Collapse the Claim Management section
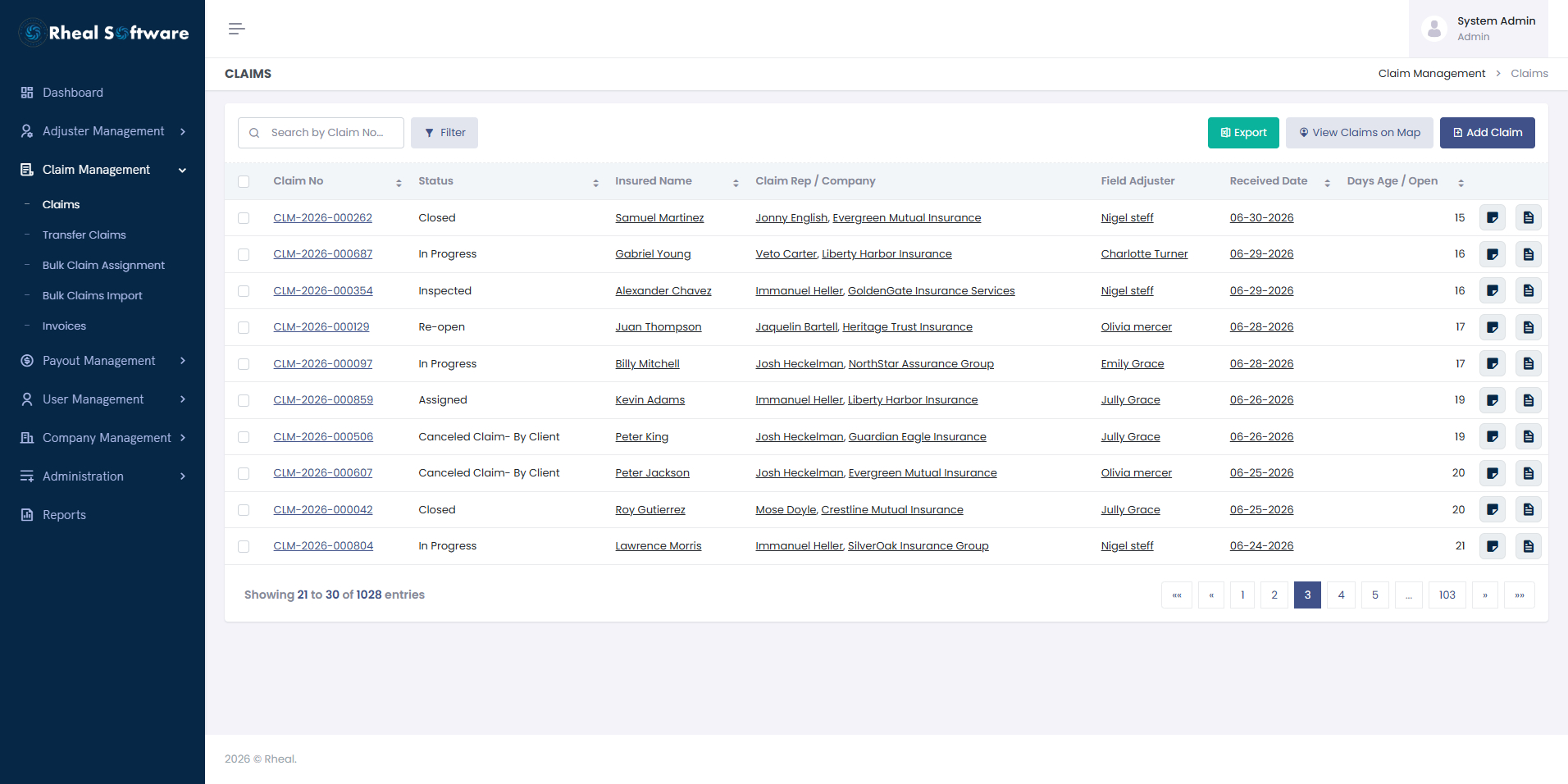1568x784 pixels. coord(103,170)
